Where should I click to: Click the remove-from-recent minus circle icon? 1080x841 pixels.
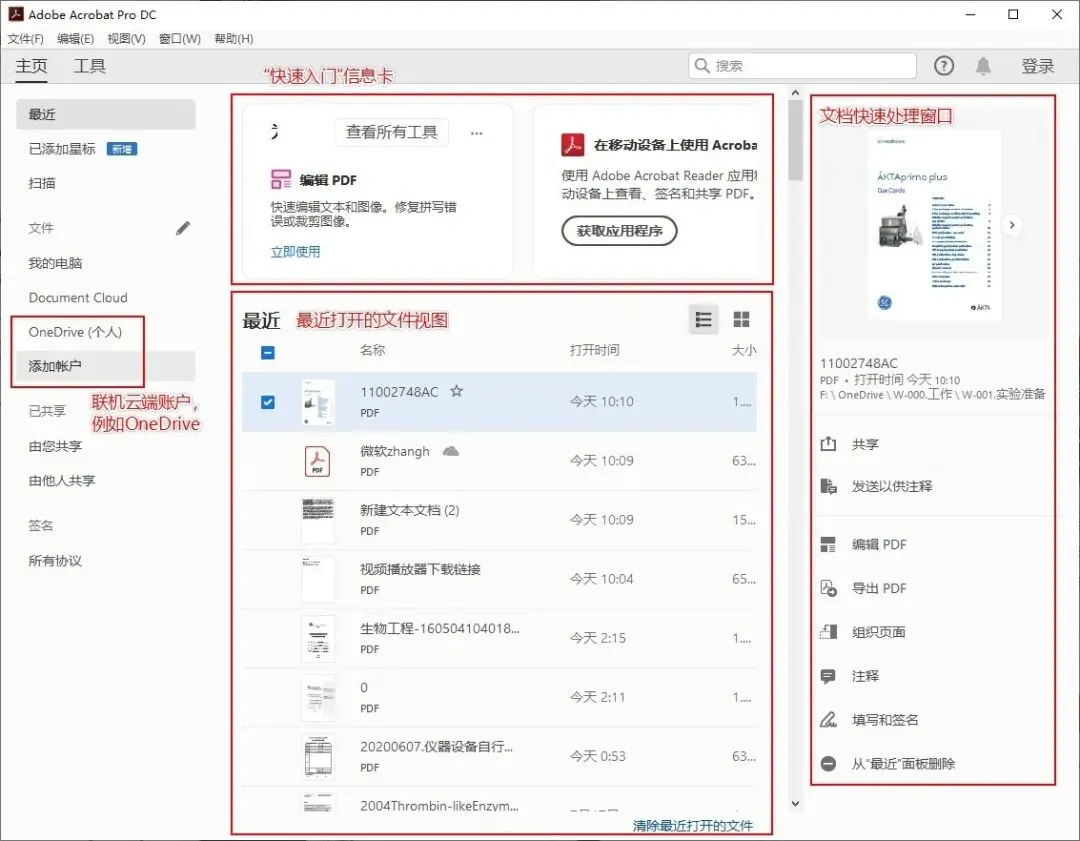[828, 763]
